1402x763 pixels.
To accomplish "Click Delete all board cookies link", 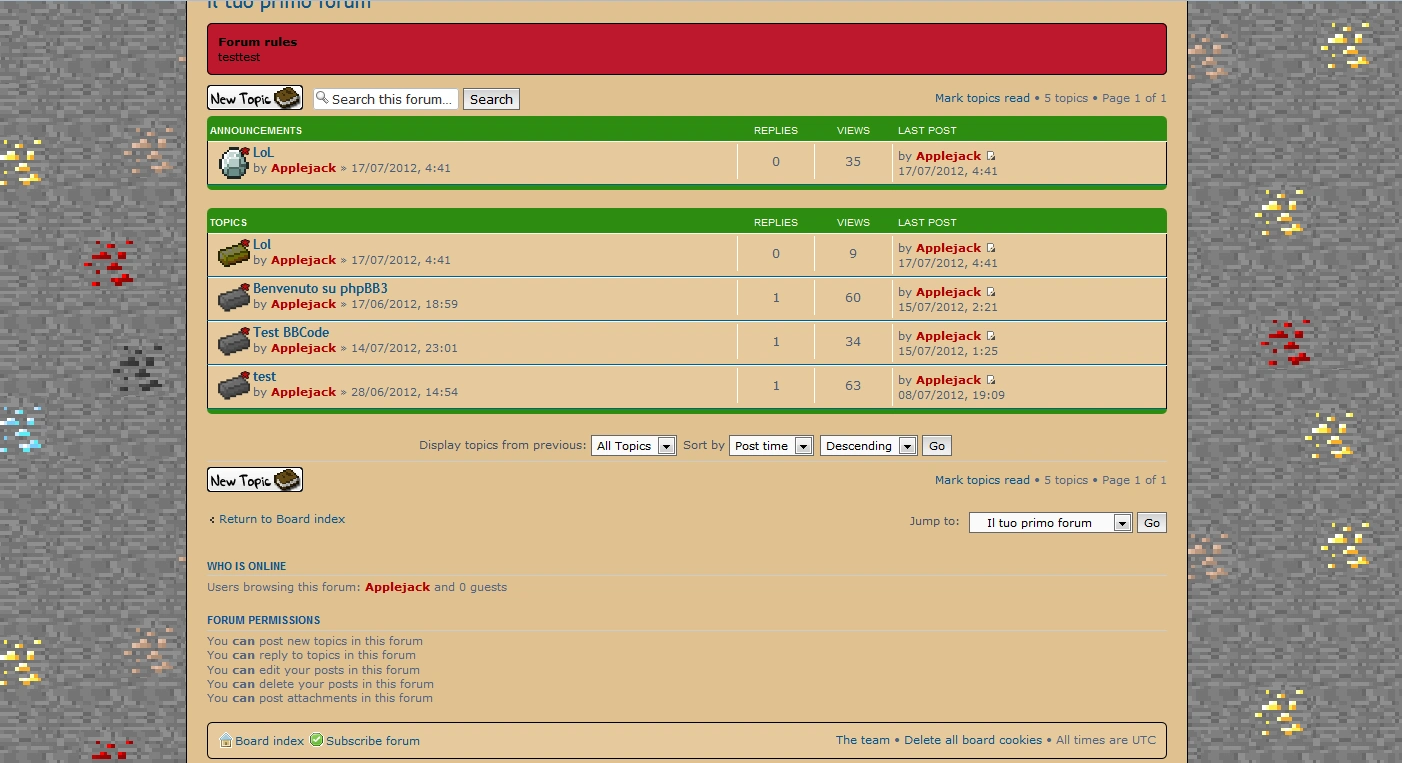I will point(973,740).
